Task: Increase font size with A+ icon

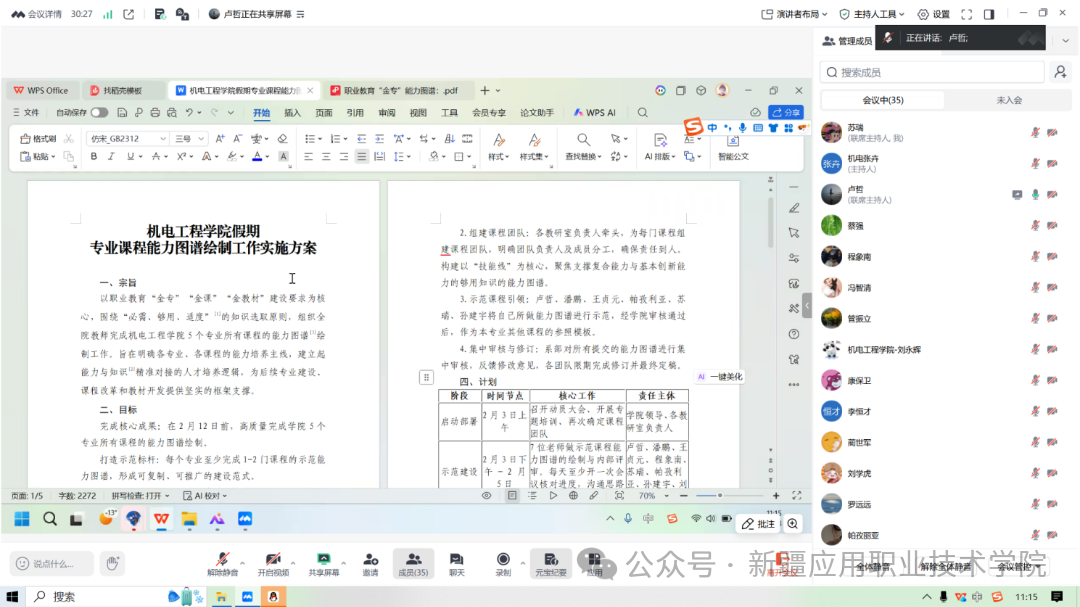Action: 220,138
